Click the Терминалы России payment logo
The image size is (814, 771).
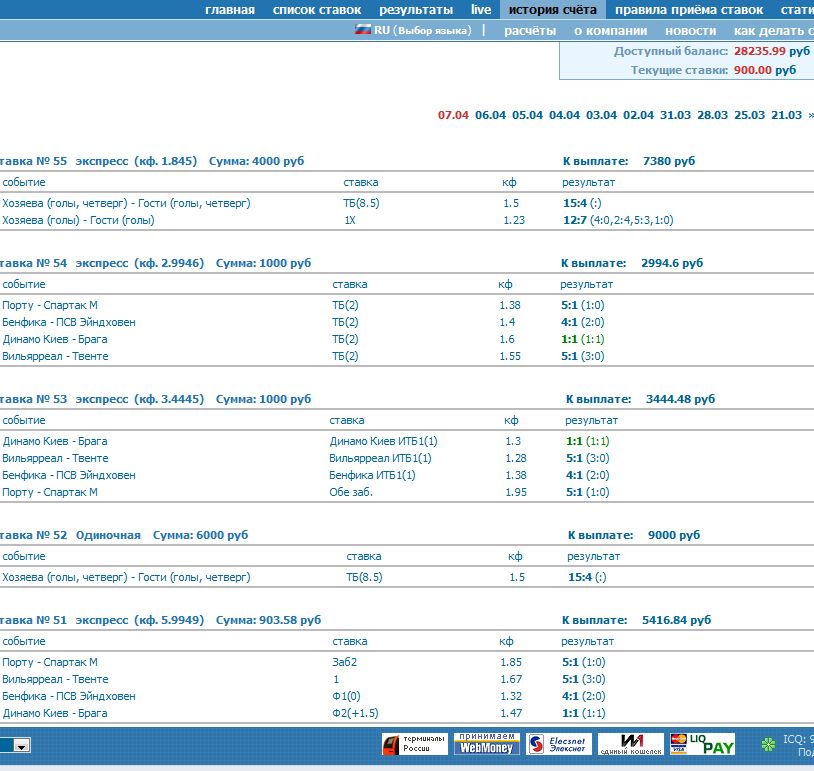pos(414,744)
